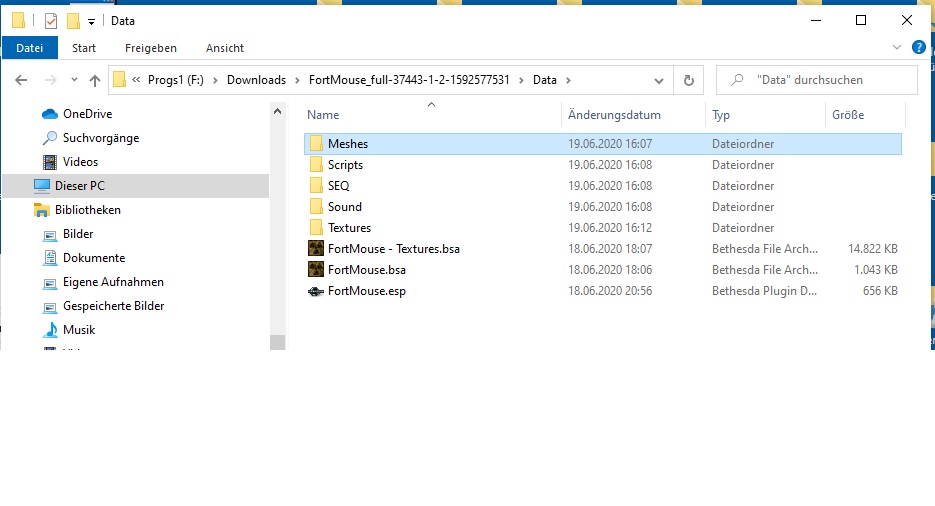The image size is (935, 506).
Task: Click the FortMouse.bsa archive icon
Action: [316, 270]
